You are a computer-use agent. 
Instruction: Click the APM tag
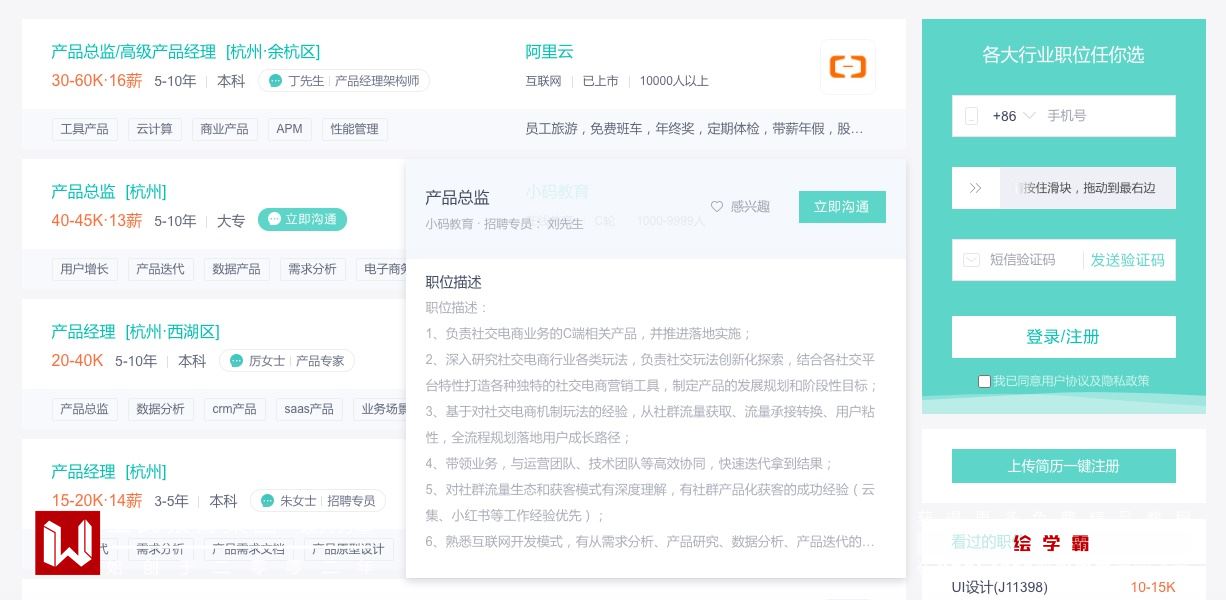(290, 129)
